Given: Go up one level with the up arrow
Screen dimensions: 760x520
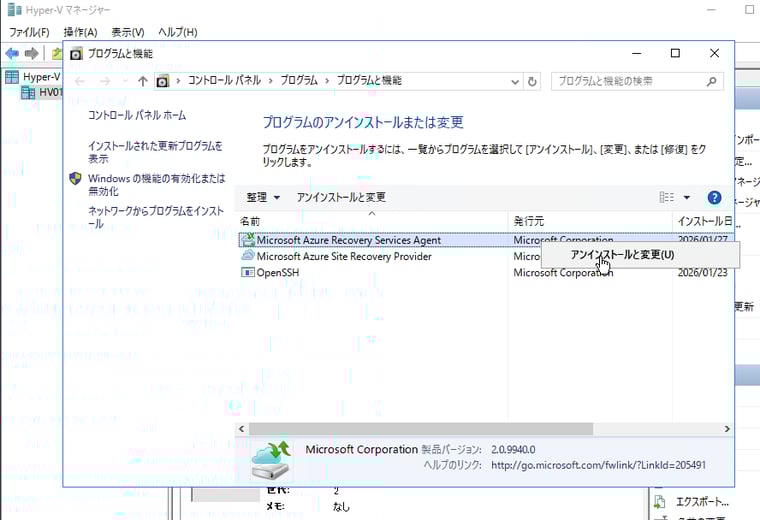Looking at the screenshot, I should tap(142, 81).
